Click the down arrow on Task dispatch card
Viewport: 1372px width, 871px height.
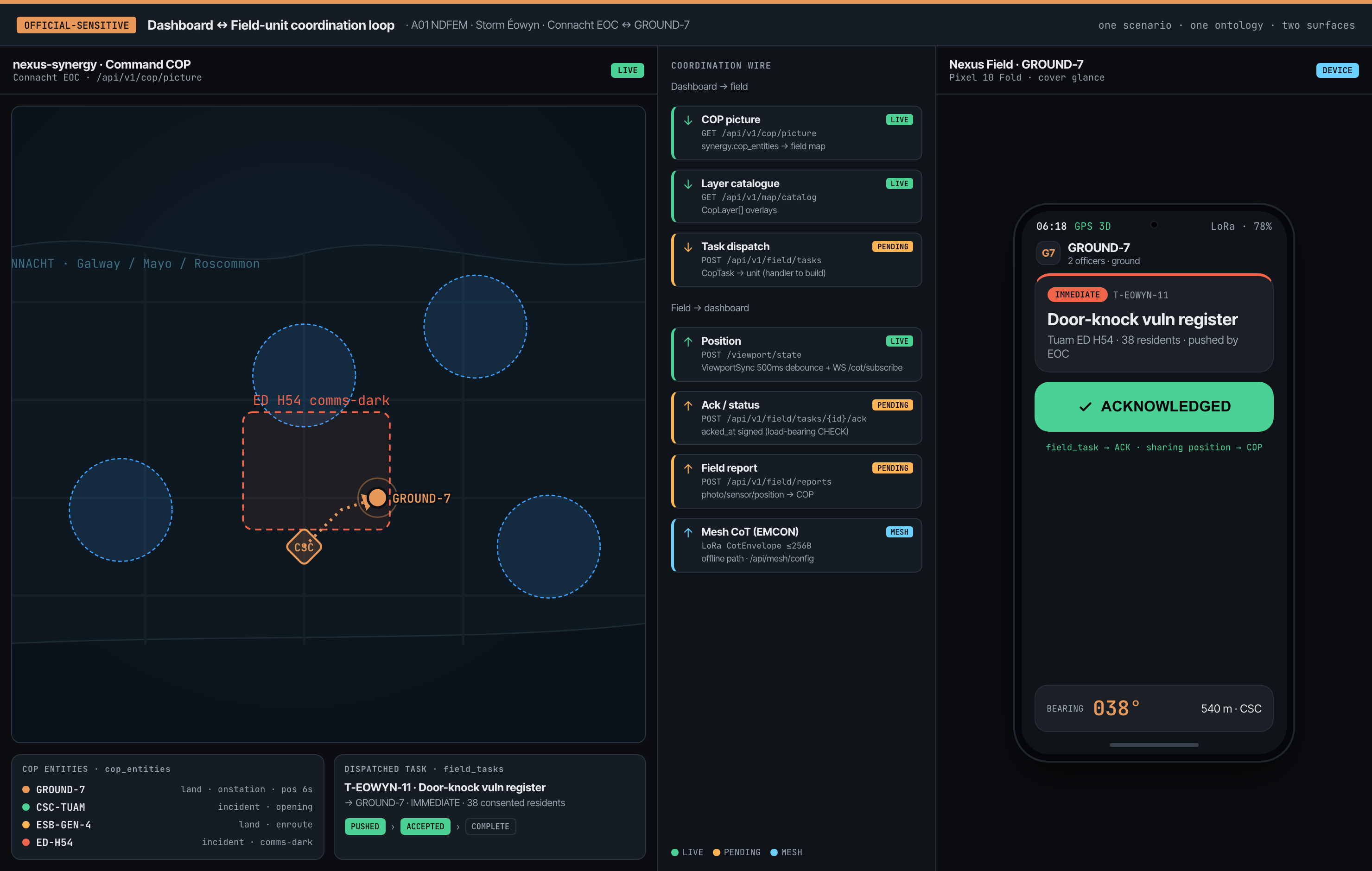click(x=688, y=247)
